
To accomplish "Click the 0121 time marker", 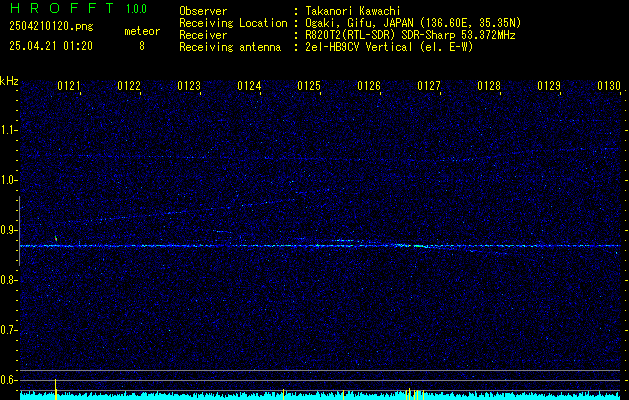I will [69, 86].
